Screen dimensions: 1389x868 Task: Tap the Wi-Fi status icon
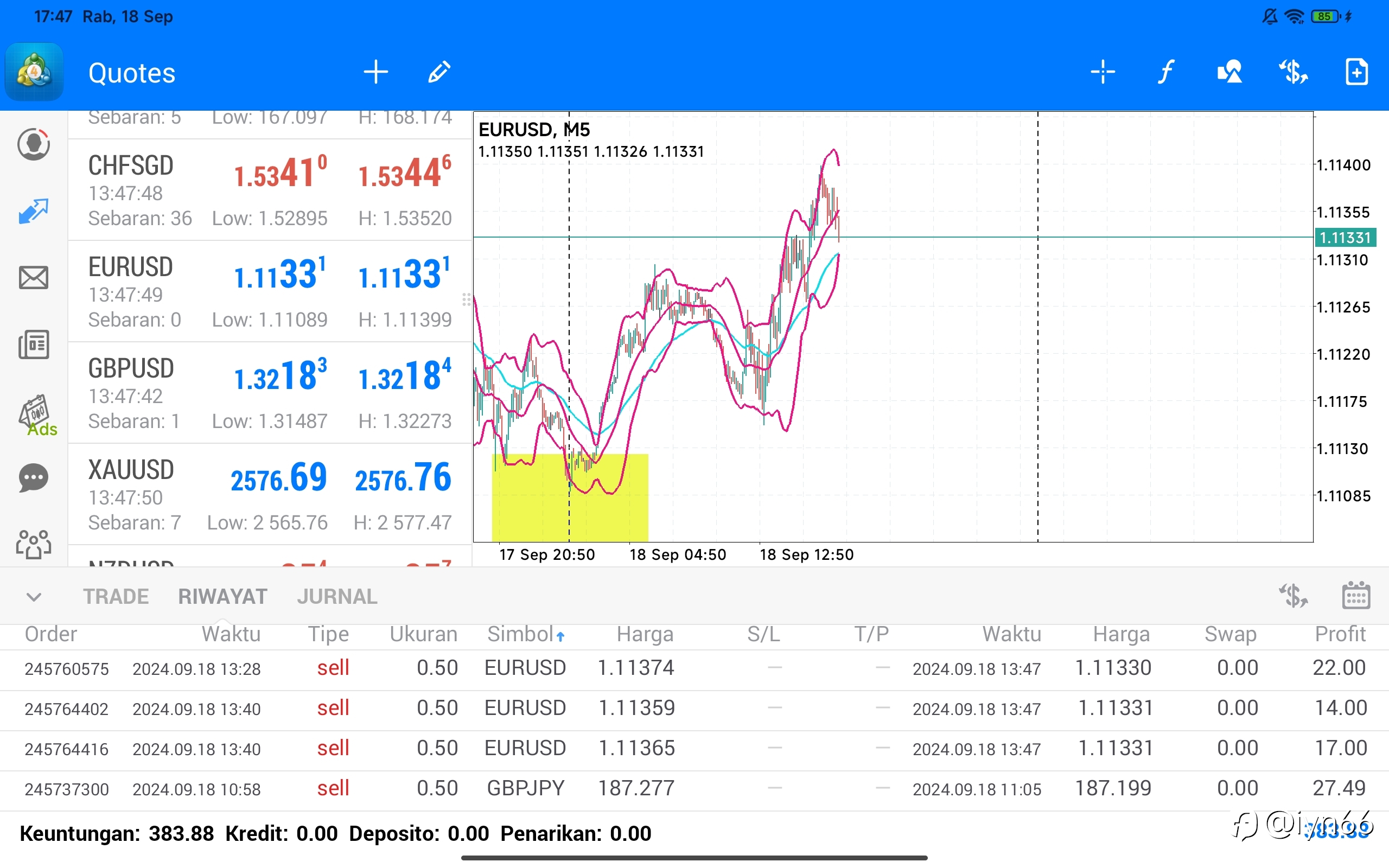(1295, 17)
